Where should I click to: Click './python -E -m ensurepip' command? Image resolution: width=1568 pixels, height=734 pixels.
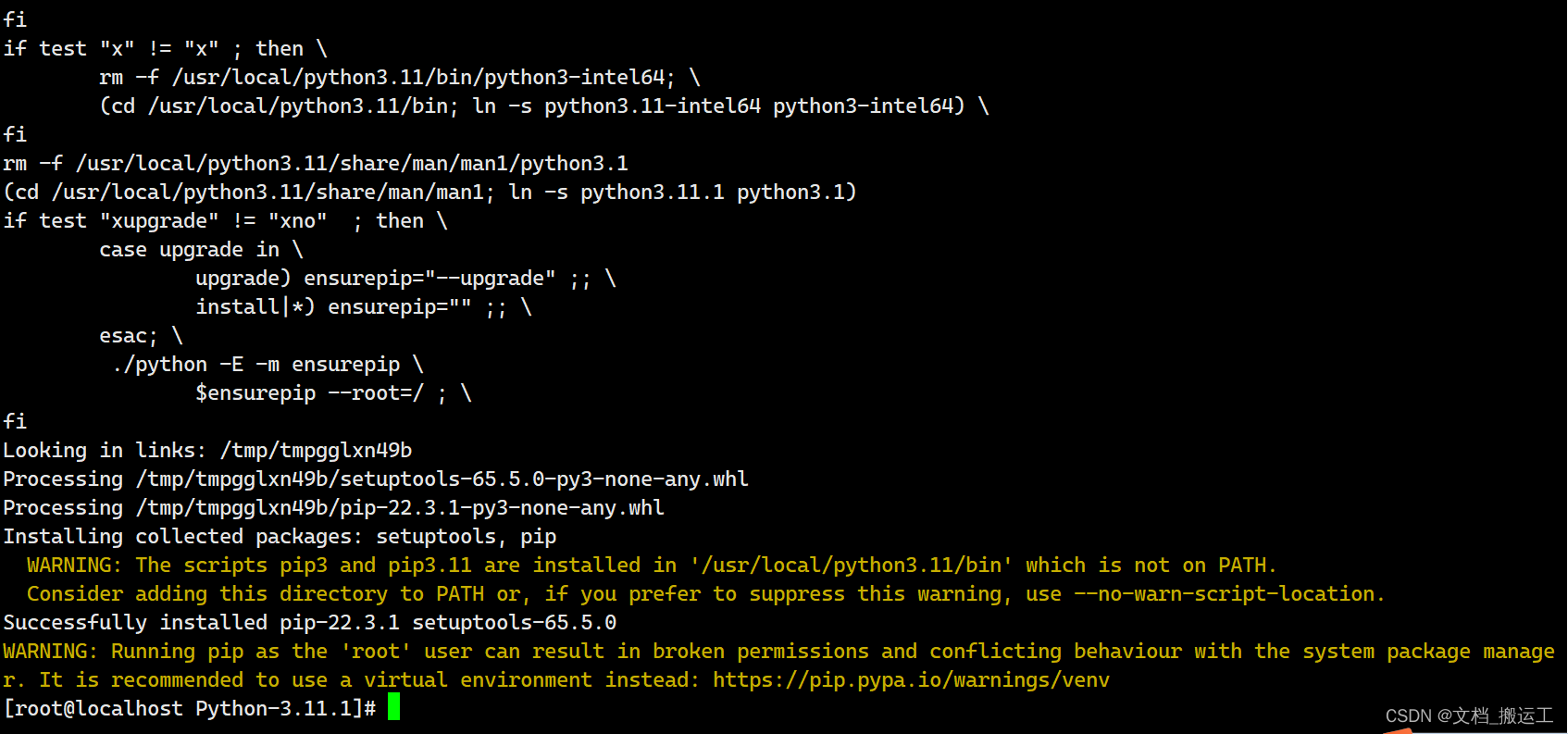pos(256,365)
